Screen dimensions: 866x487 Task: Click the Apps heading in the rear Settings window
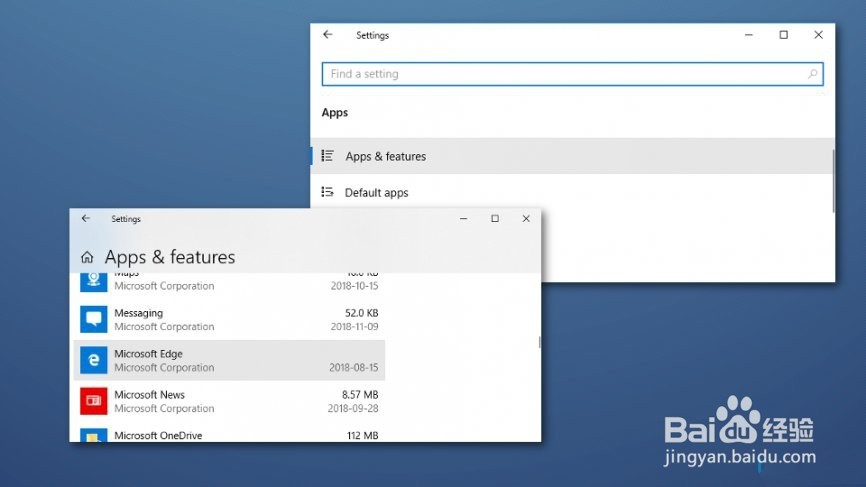[x=335, y=113]
